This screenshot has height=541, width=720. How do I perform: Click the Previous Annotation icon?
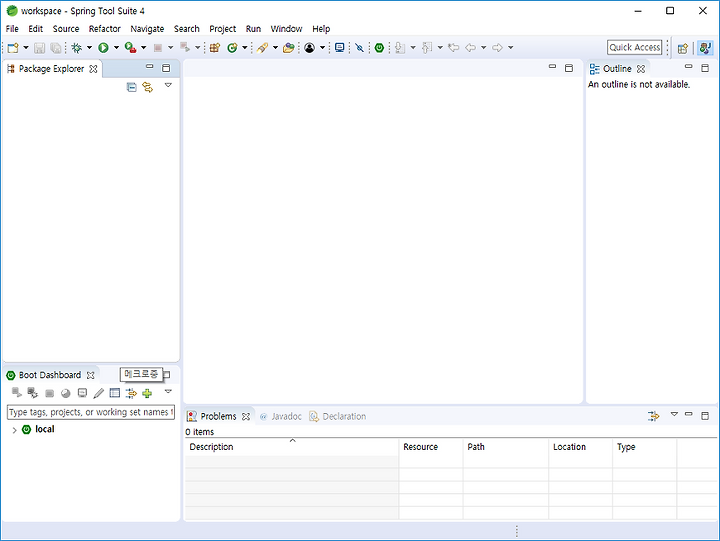(427, 47)
